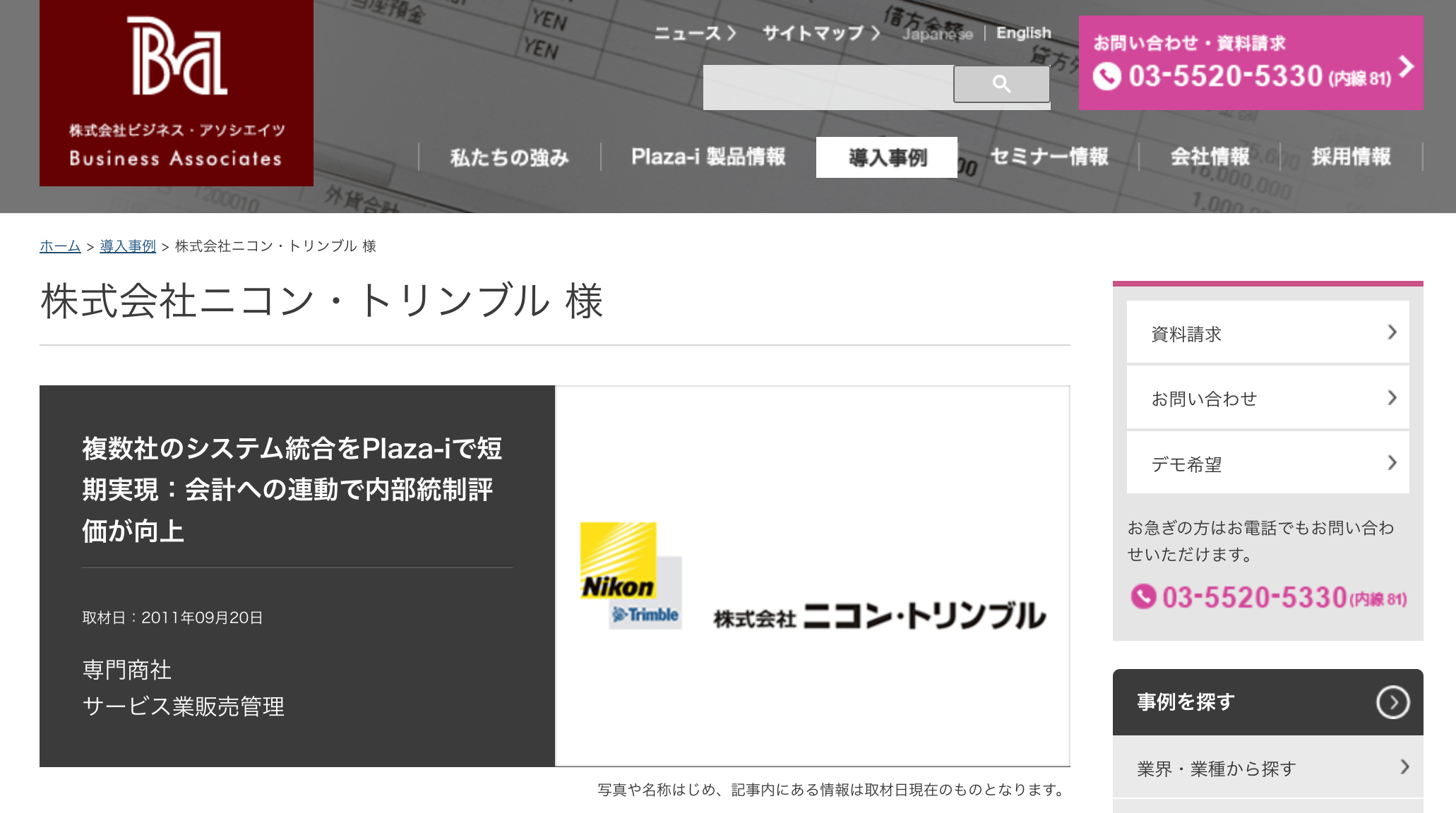Click the ホーム breadcrumb link
This screenshot has width=1456, height=813.
click(x=60, y=246)
